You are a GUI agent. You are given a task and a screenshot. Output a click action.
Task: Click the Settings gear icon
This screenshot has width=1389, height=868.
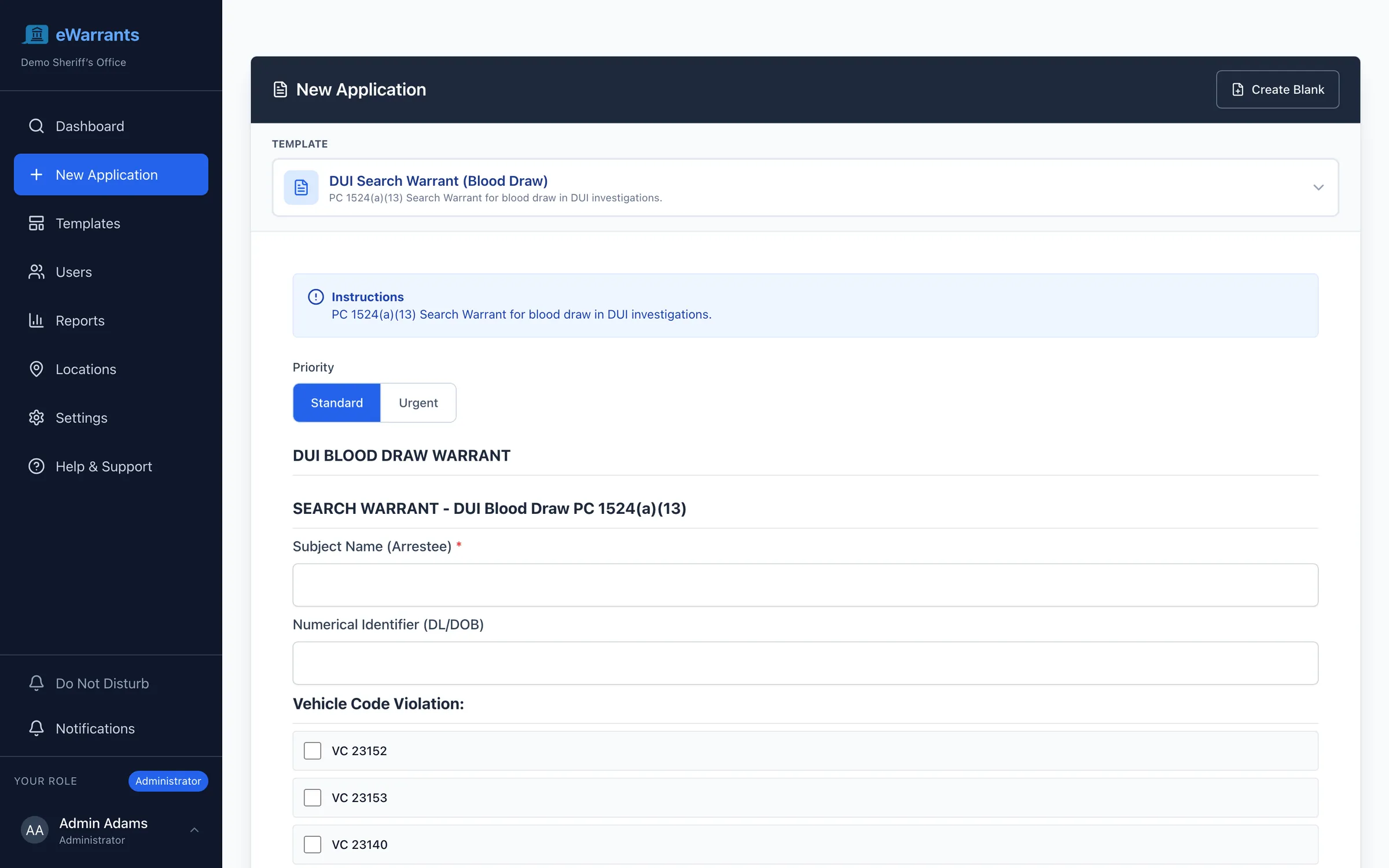tap(36, 417)
